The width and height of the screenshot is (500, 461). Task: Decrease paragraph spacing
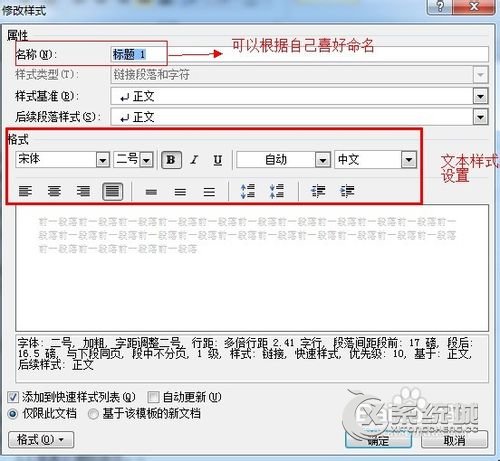[x=276, y=191]
